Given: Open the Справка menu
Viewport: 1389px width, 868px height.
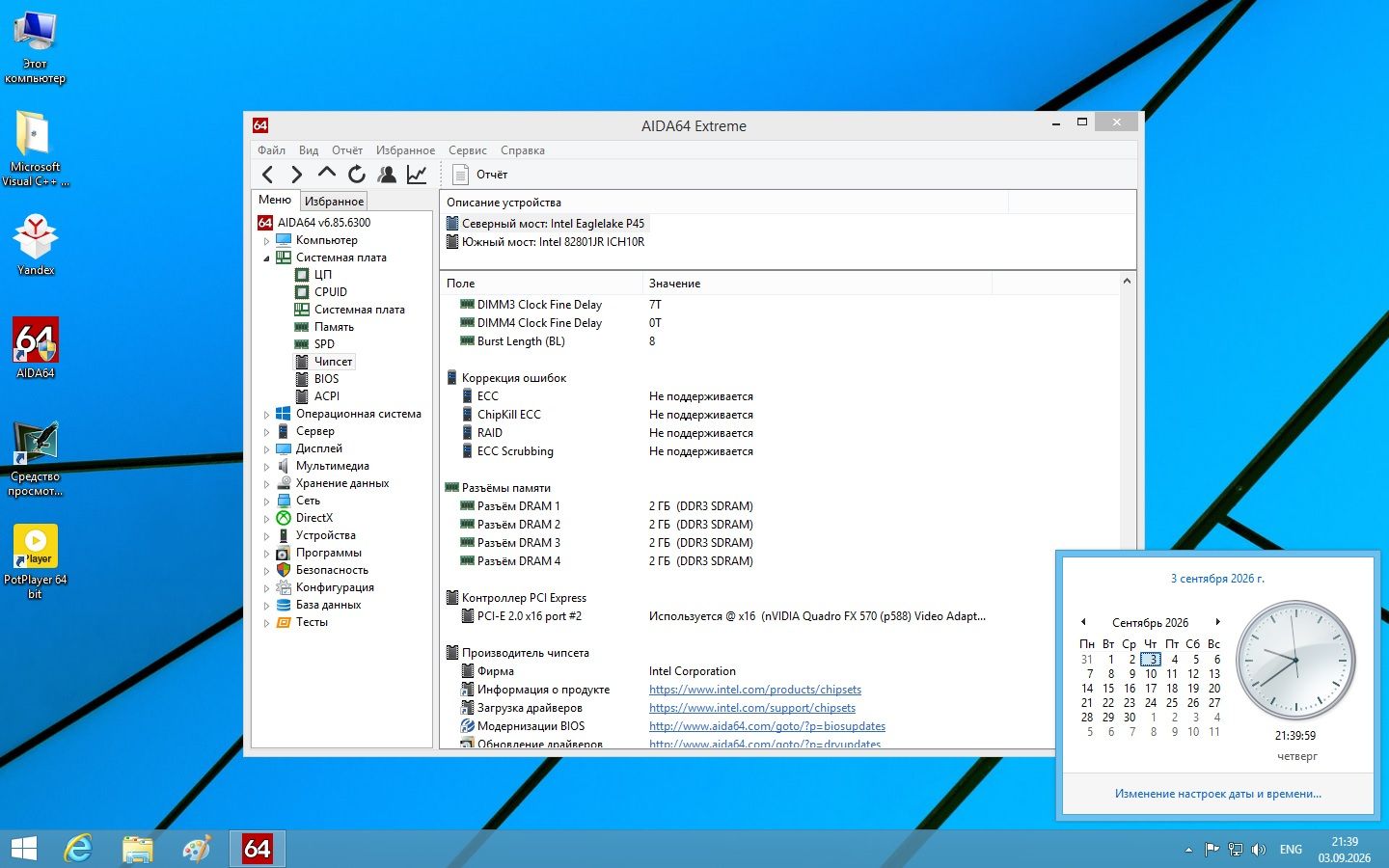Looking at the screenshot, I should (523, 150).
